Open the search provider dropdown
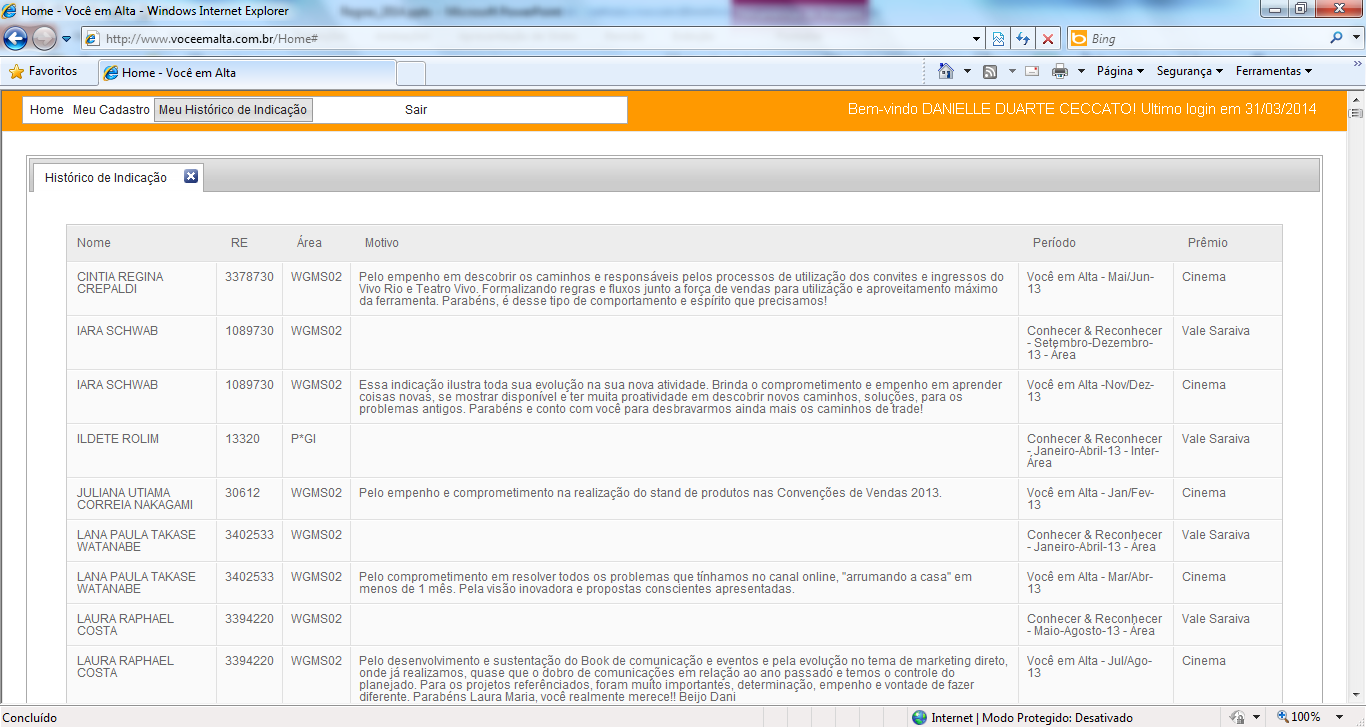Image resolution: width=1366 pixels, height=728 pixels. coord(1354,39)
